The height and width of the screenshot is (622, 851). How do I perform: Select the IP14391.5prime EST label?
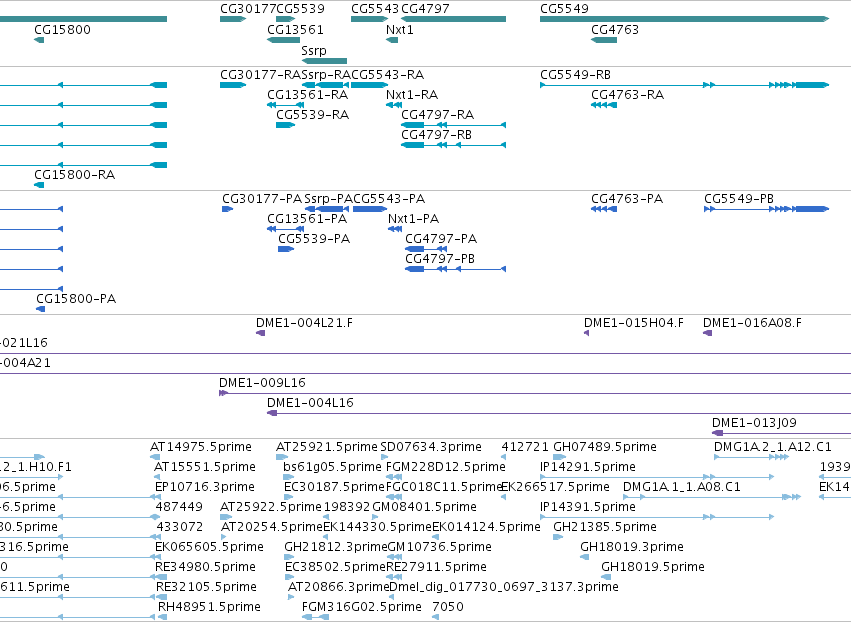(588, 507)
